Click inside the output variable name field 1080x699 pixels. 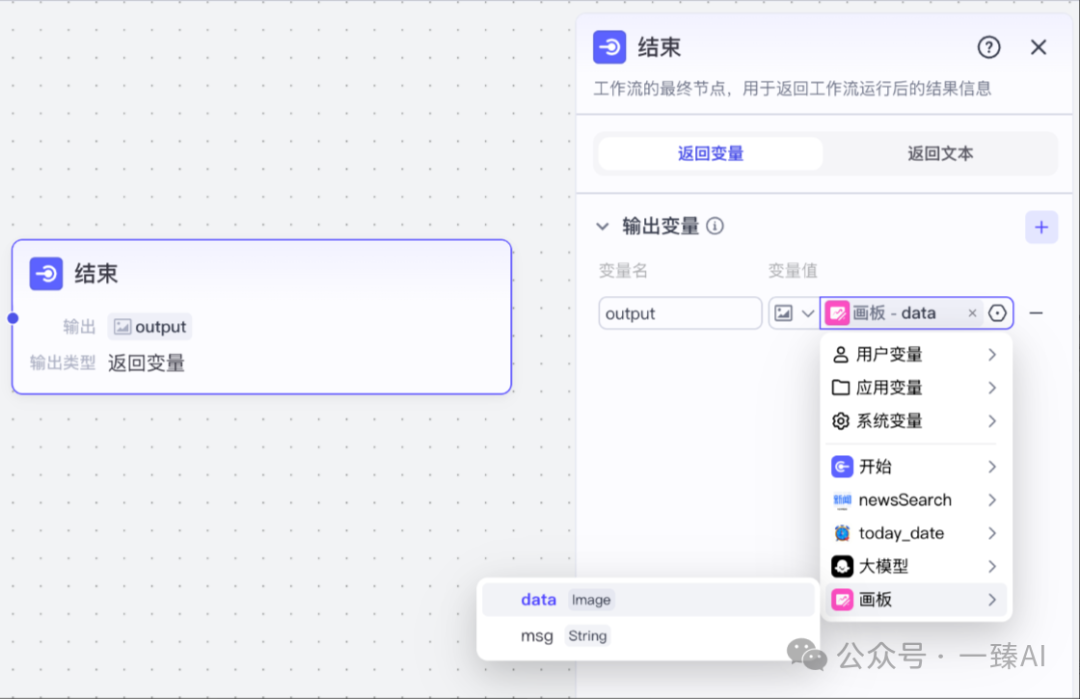pyautogui.click(x=680, y=313)
